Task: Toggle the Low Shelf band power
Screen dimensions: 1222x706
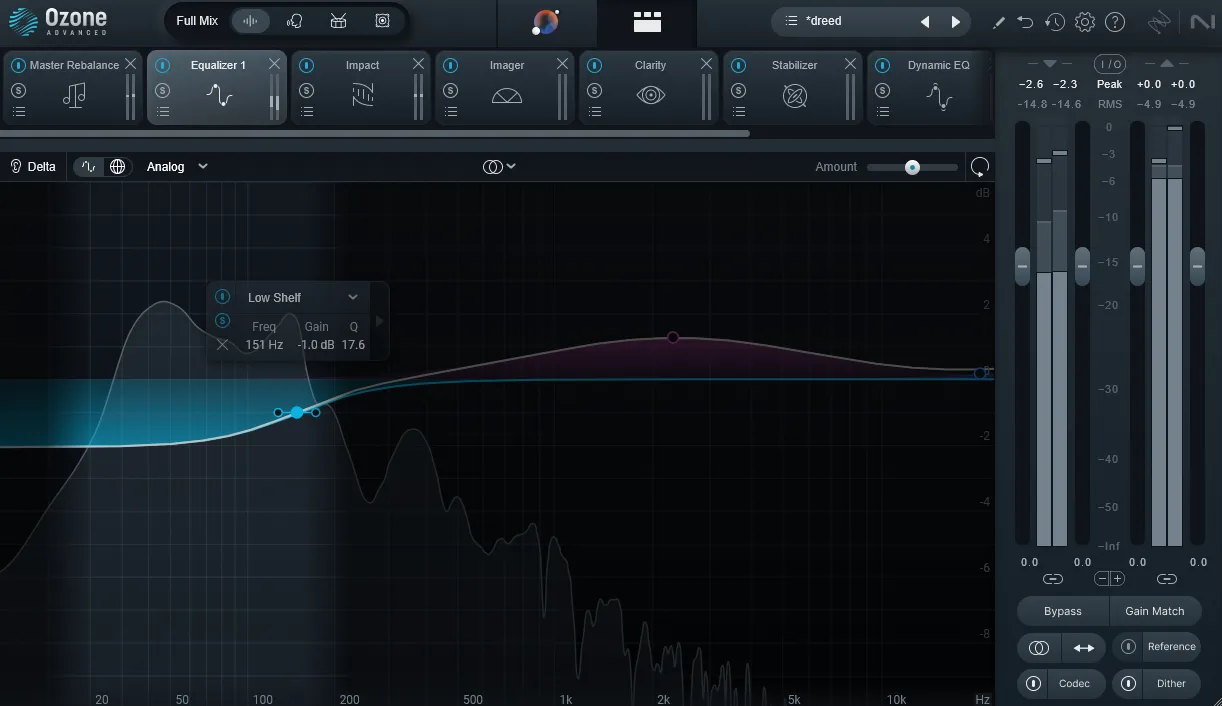Action: pos(223,297)
